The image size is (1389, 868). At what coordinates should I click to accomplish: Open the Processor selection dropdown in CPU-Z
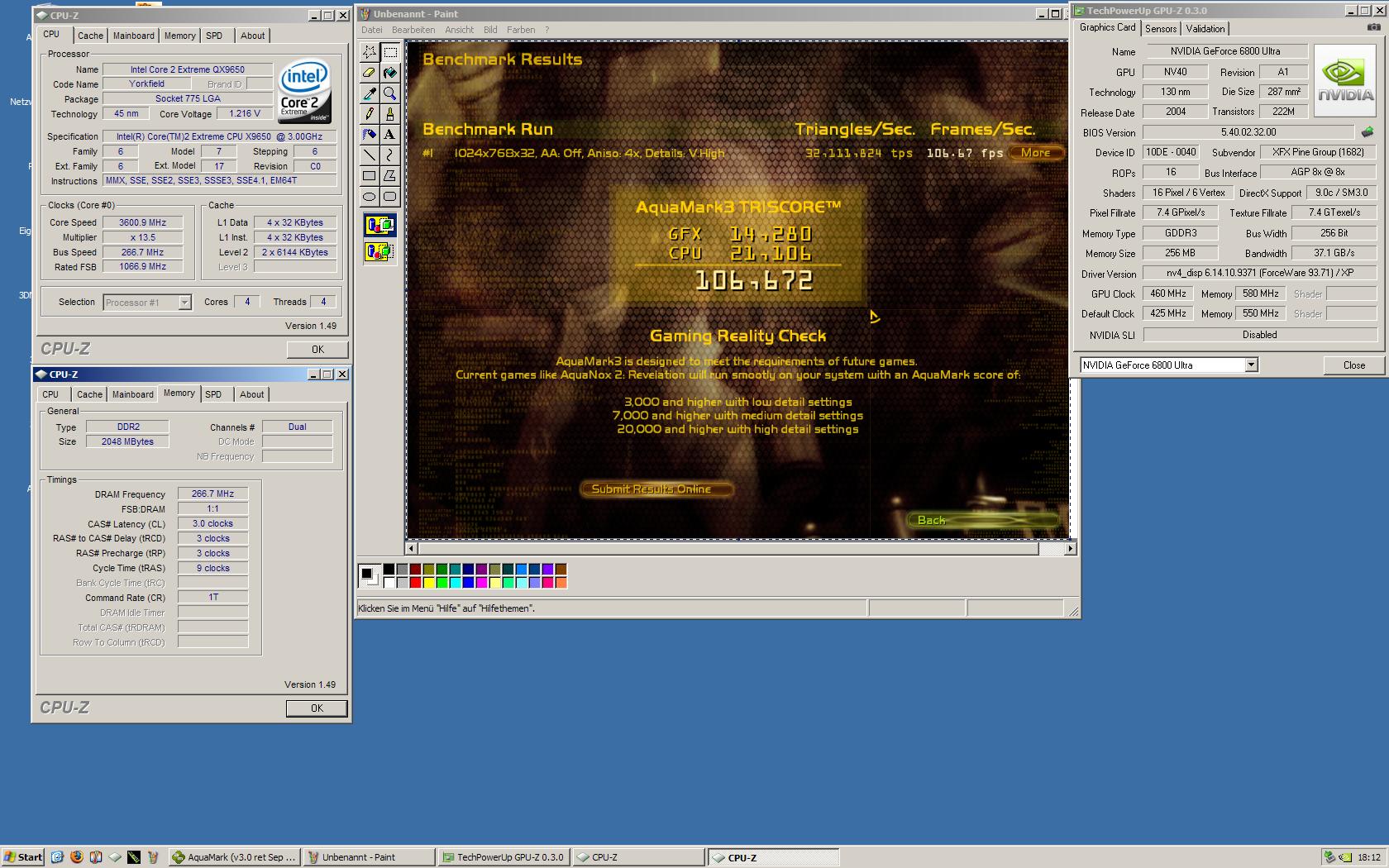click(185, 303)
